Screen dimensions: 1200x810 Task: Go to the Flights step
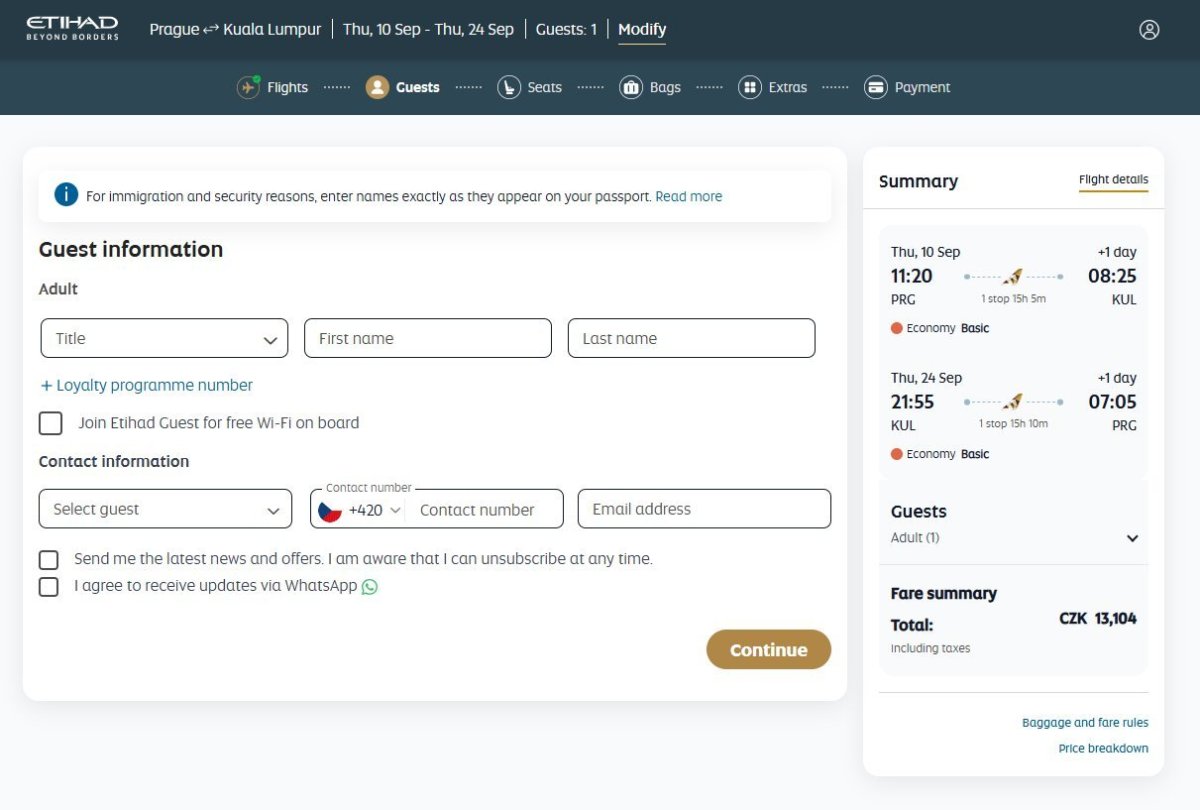(x=272, y=87)
